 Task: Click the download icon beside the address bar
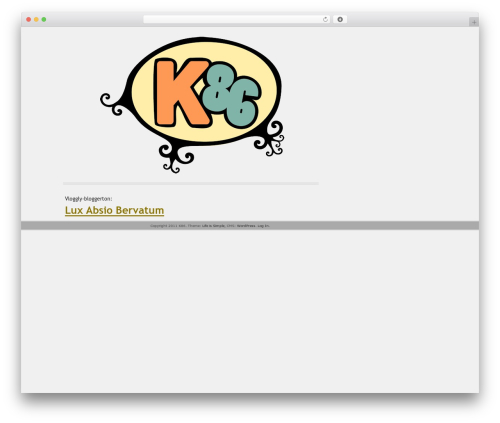[340, 19]
